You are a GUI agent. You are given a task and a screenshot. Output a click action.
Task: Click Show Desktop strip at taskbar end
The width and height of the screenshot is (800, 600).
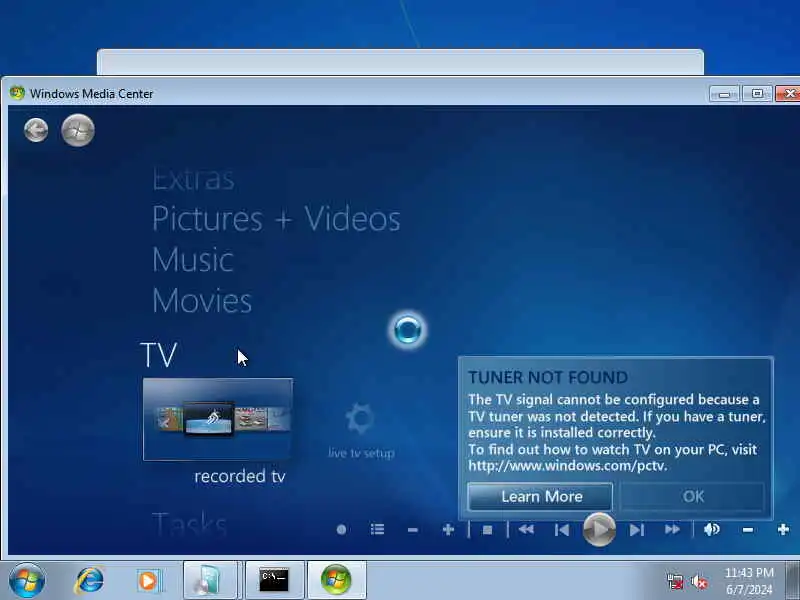click(x=793, y=581)
